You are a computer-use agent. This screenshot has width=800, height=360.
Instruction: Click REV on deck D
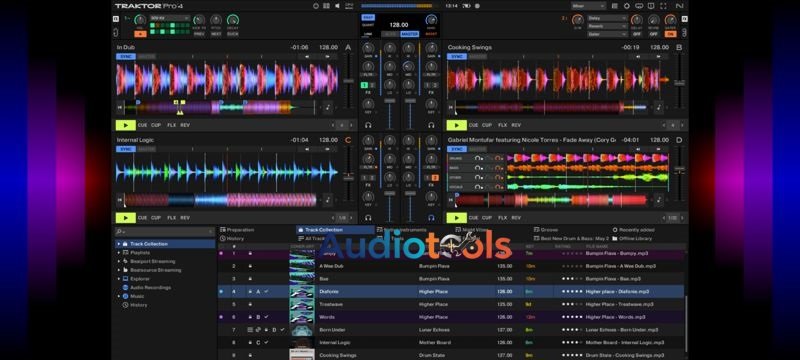coord(516,218)
